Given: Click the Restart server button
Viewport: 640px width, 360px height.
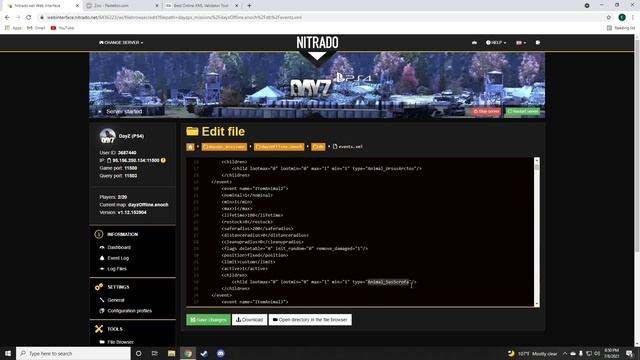Looking at the screenshot, I should (x=523, y=111).
